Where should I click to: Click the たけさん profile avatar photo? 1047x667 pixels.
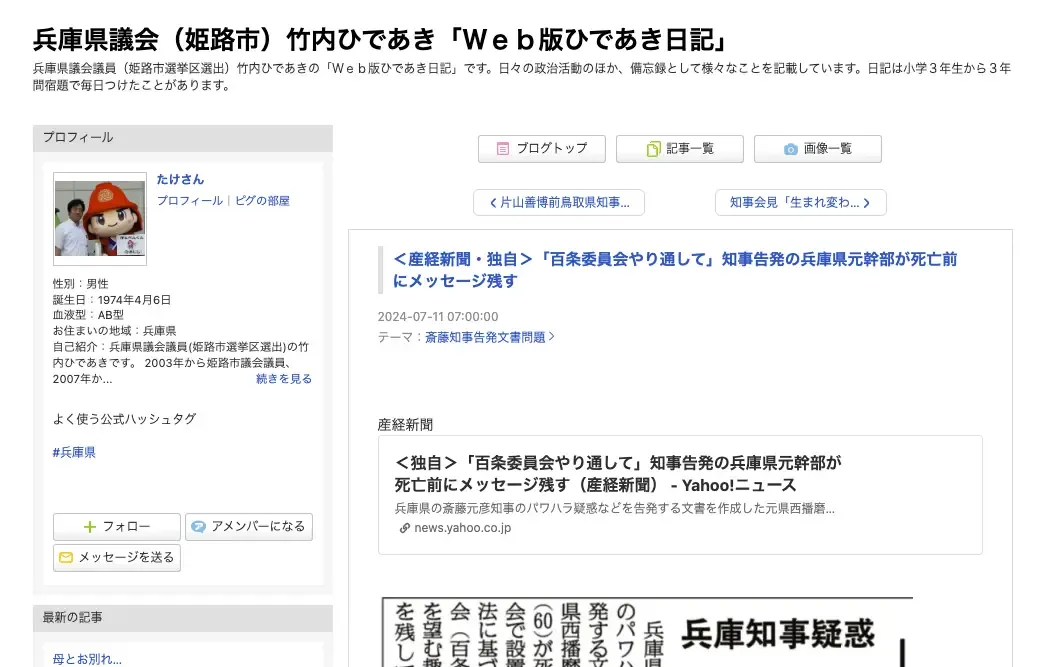click(99, 218)
